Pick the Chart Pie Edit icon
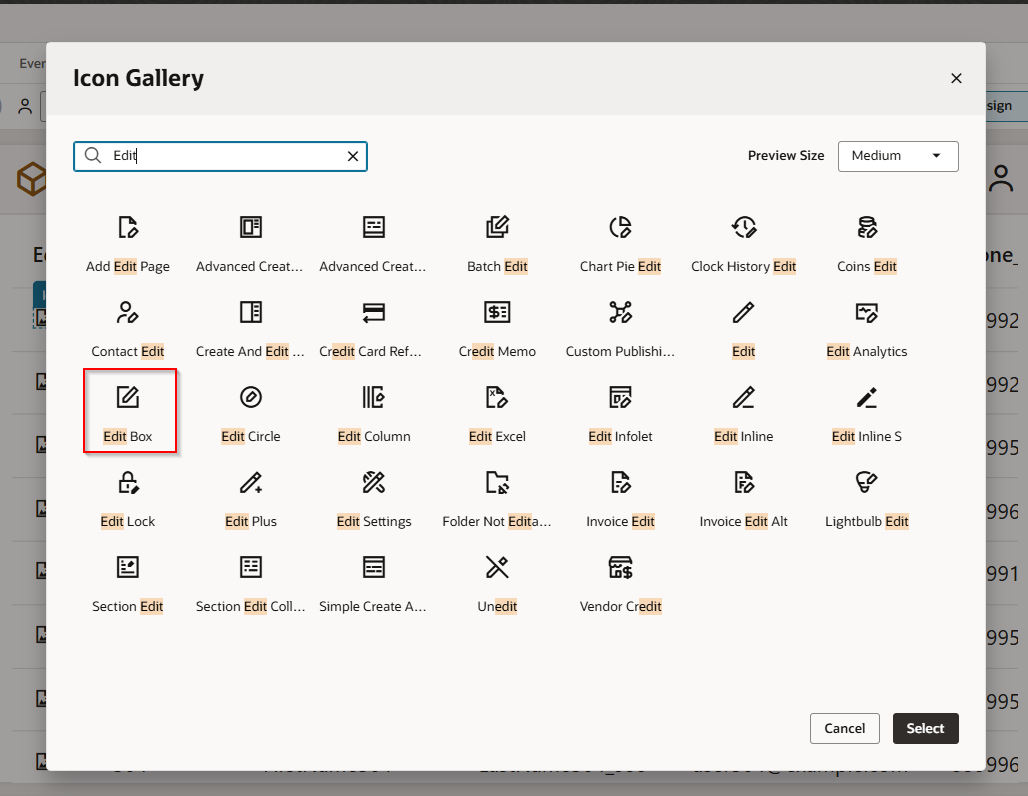Viewport: 1028px width, 796px height. (x=620, y=229)
